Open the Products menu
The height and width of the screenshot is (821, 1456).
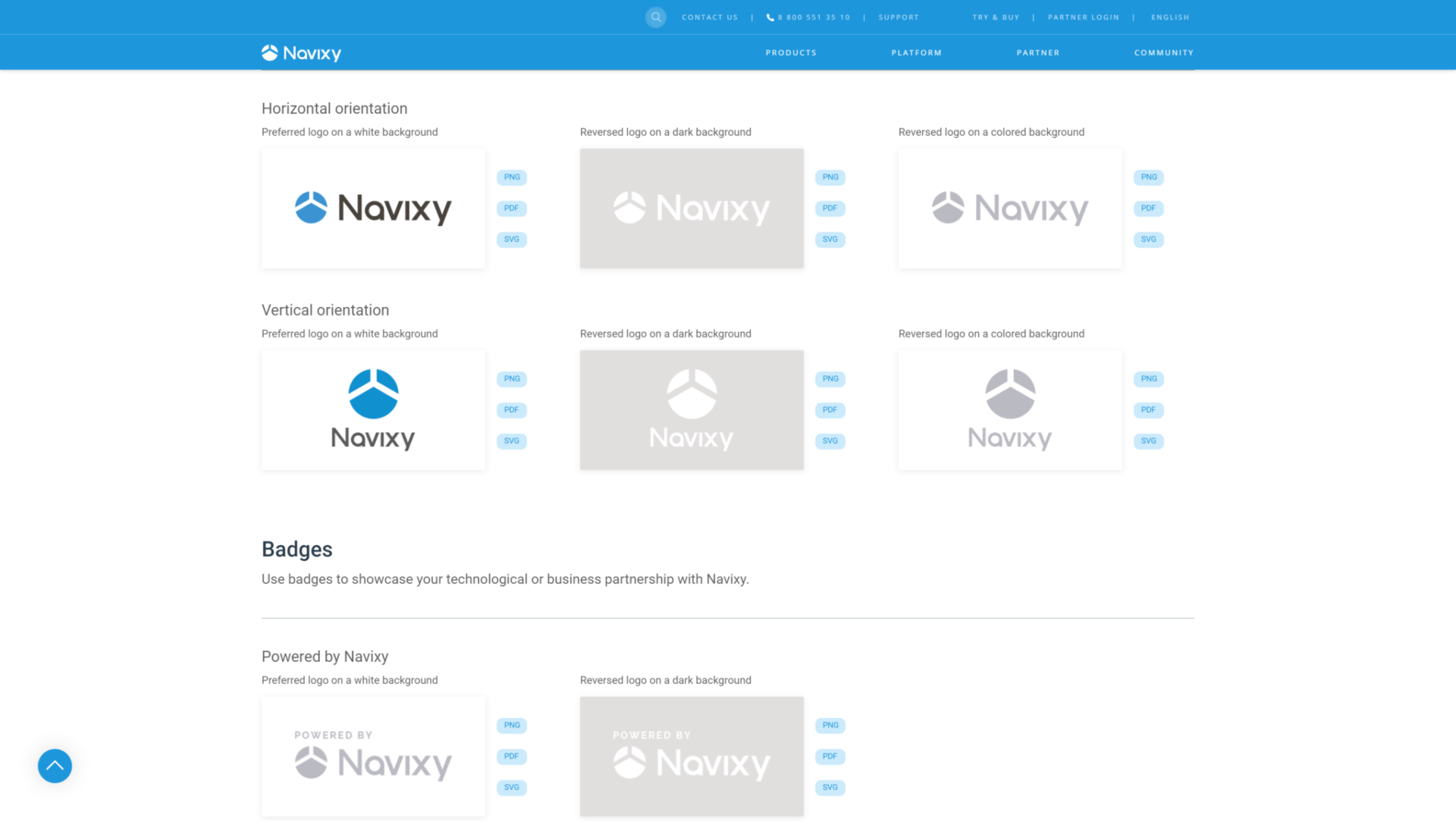click(791, 53)
